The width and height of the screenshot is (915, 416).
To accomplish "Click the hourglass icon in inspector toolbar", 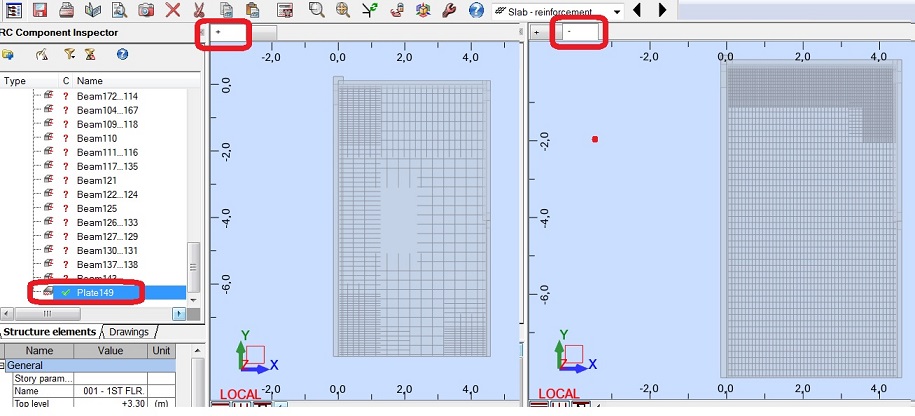I will 89,54.
